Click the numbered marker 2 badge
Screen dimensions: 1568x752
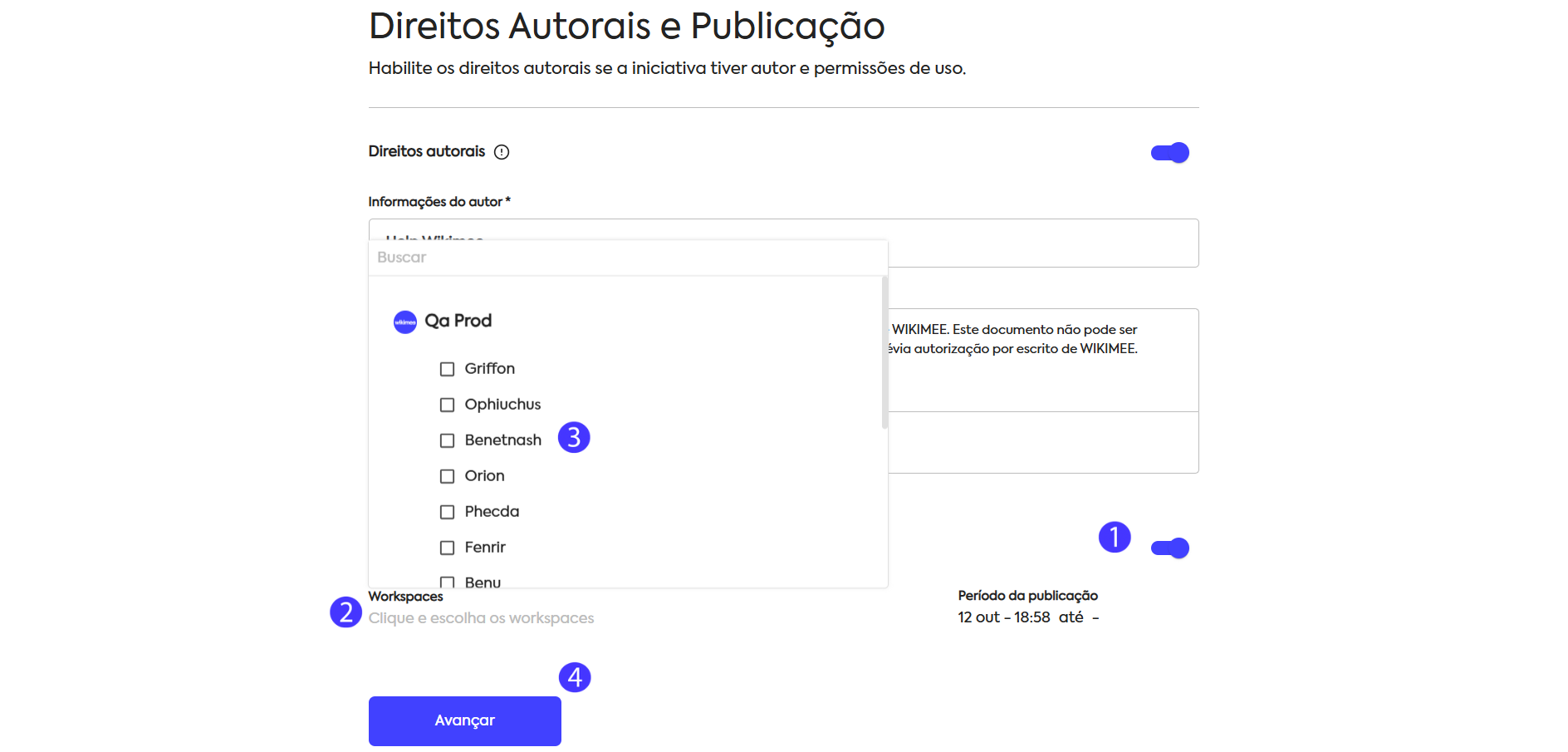coord(345,612)
